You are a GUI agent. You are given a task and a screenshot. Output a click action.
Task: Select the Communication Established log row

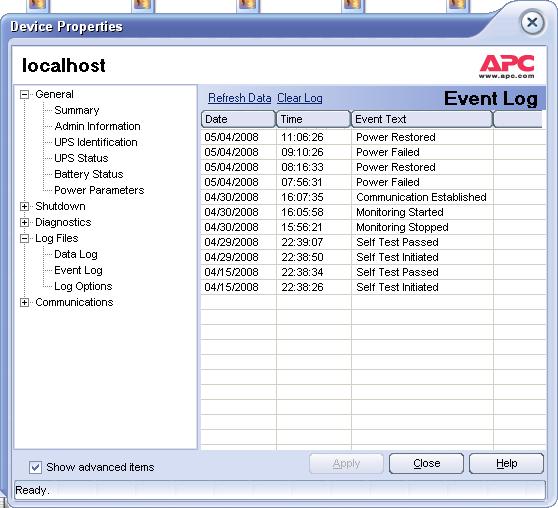(x=373, y=197)
